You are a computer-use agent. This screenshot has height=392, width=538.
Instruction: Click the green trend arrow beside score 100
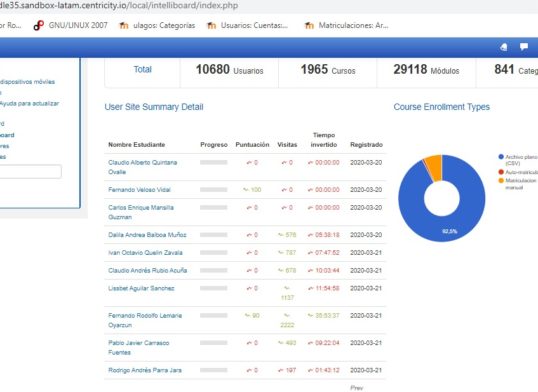pyautogui.click(x=246, y=189)
